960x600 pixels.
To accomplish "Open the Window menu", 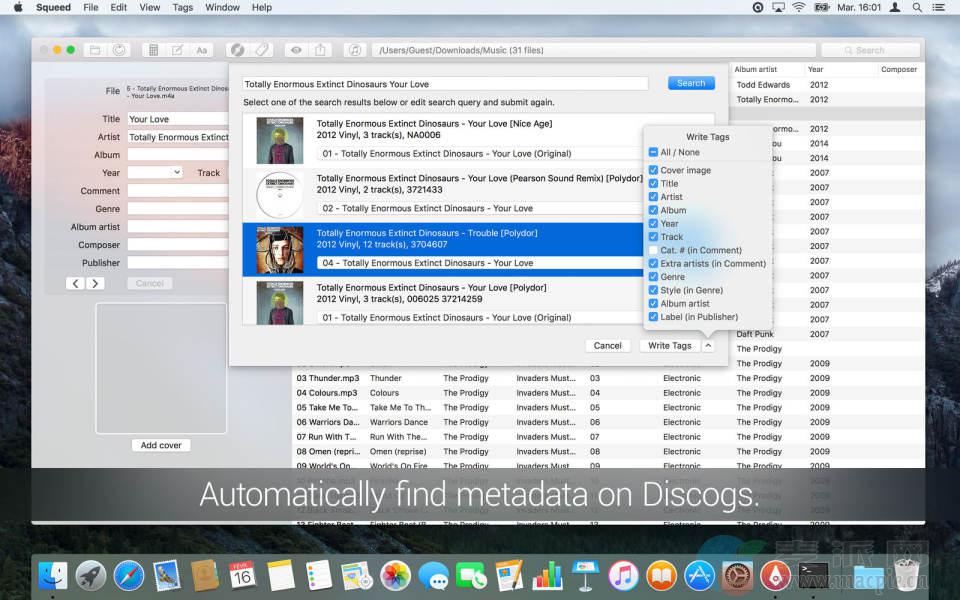I will click(x=222, y=7).
